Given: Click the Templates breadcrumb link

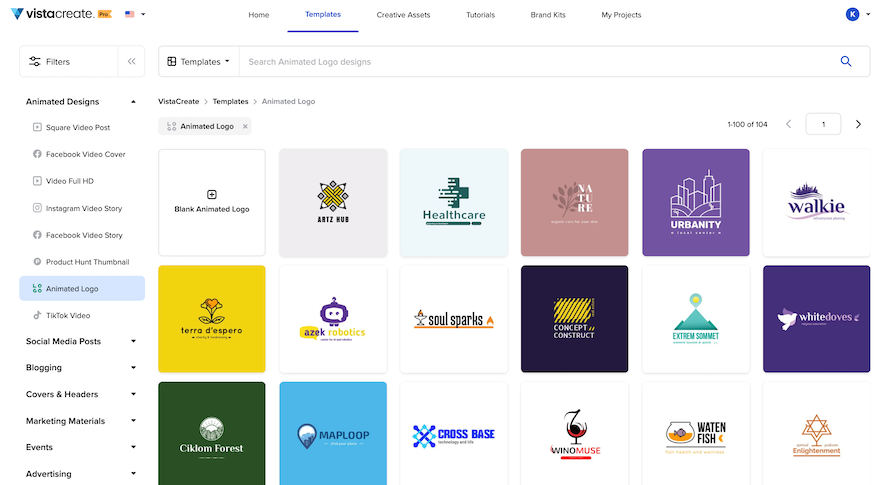Looking at the screenshot, I should point(230,102).
